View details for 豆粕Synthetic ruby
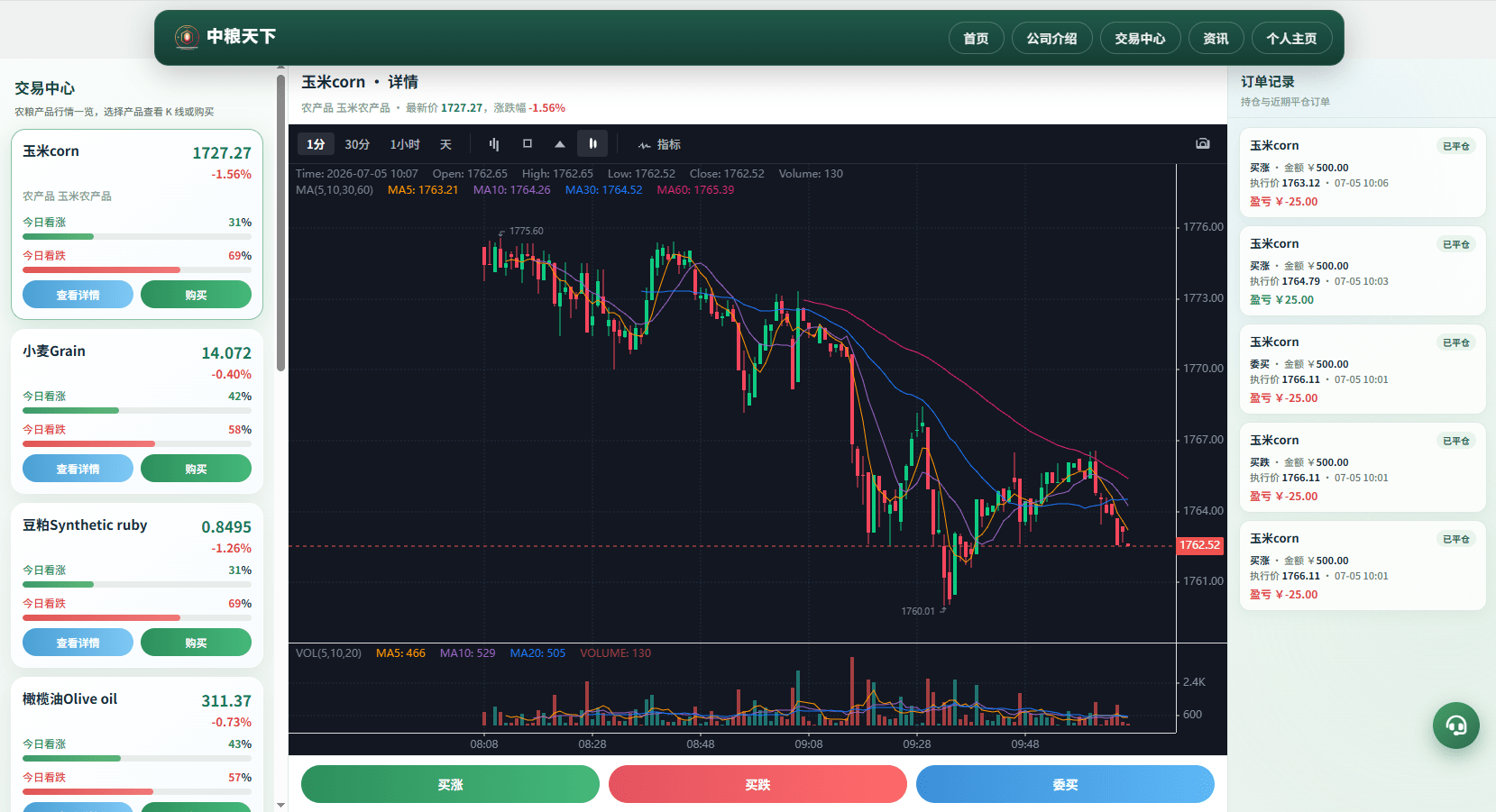 78,643
